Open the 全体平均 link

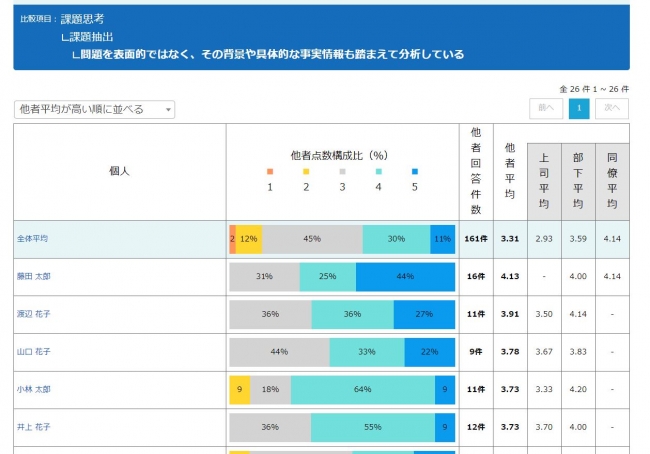coord(32,239)
